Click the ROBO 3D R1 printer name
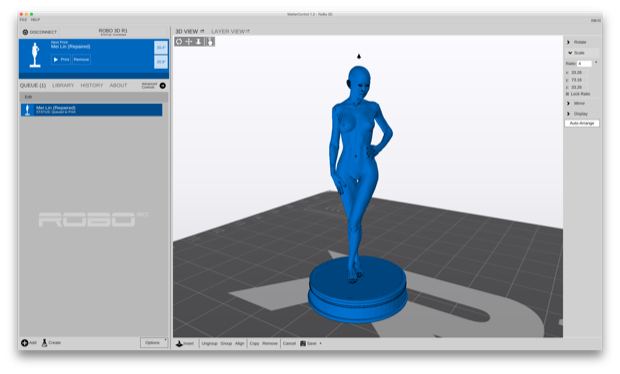The width and height of the screenshot is (620, 374). pyautogui.click(x=113, y=30)
